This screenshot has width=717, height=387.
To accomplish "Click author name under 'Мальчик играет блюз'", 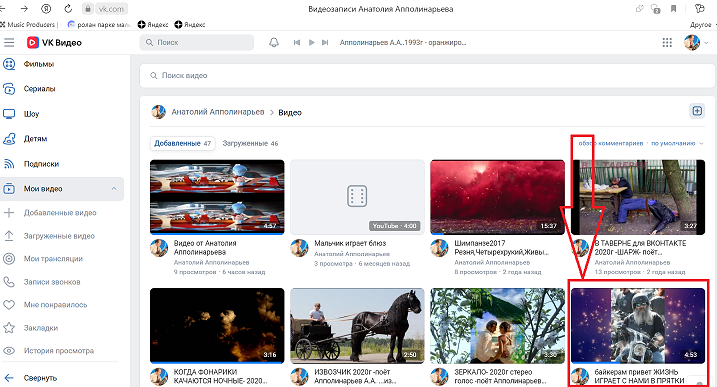I will pyautogui.click(x=352, y=254).
